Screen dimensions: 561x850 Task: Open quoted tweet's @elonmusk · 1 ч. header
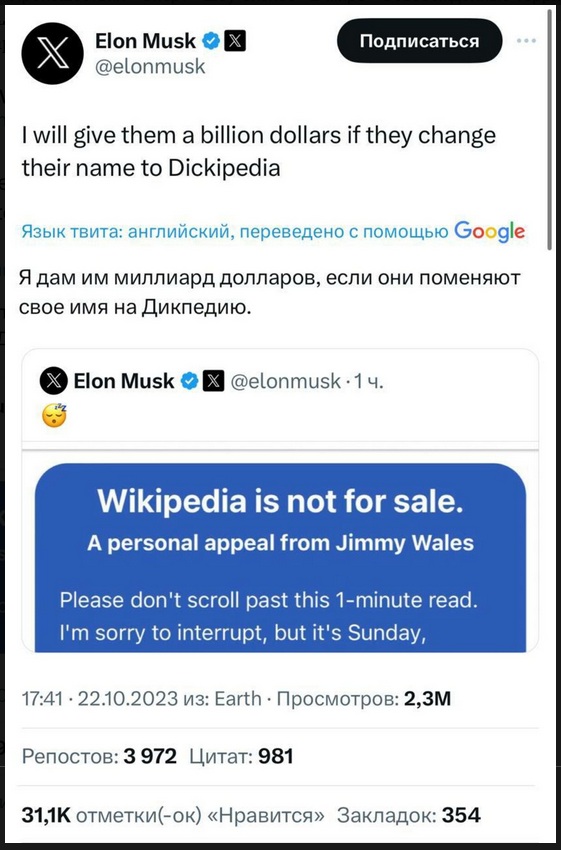[307, 382]
